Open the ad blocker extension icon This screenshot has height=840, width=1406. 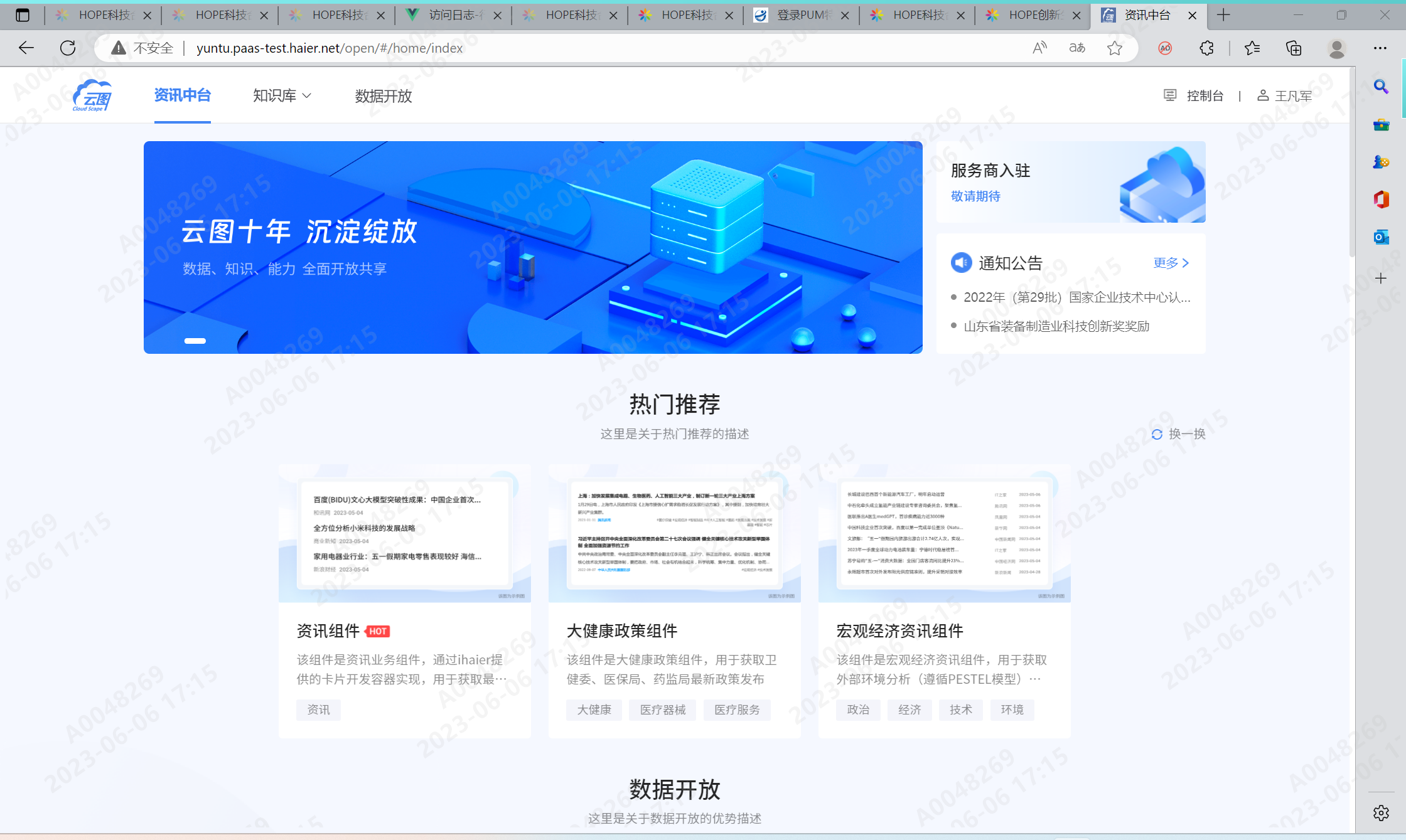pos(1165,48)
